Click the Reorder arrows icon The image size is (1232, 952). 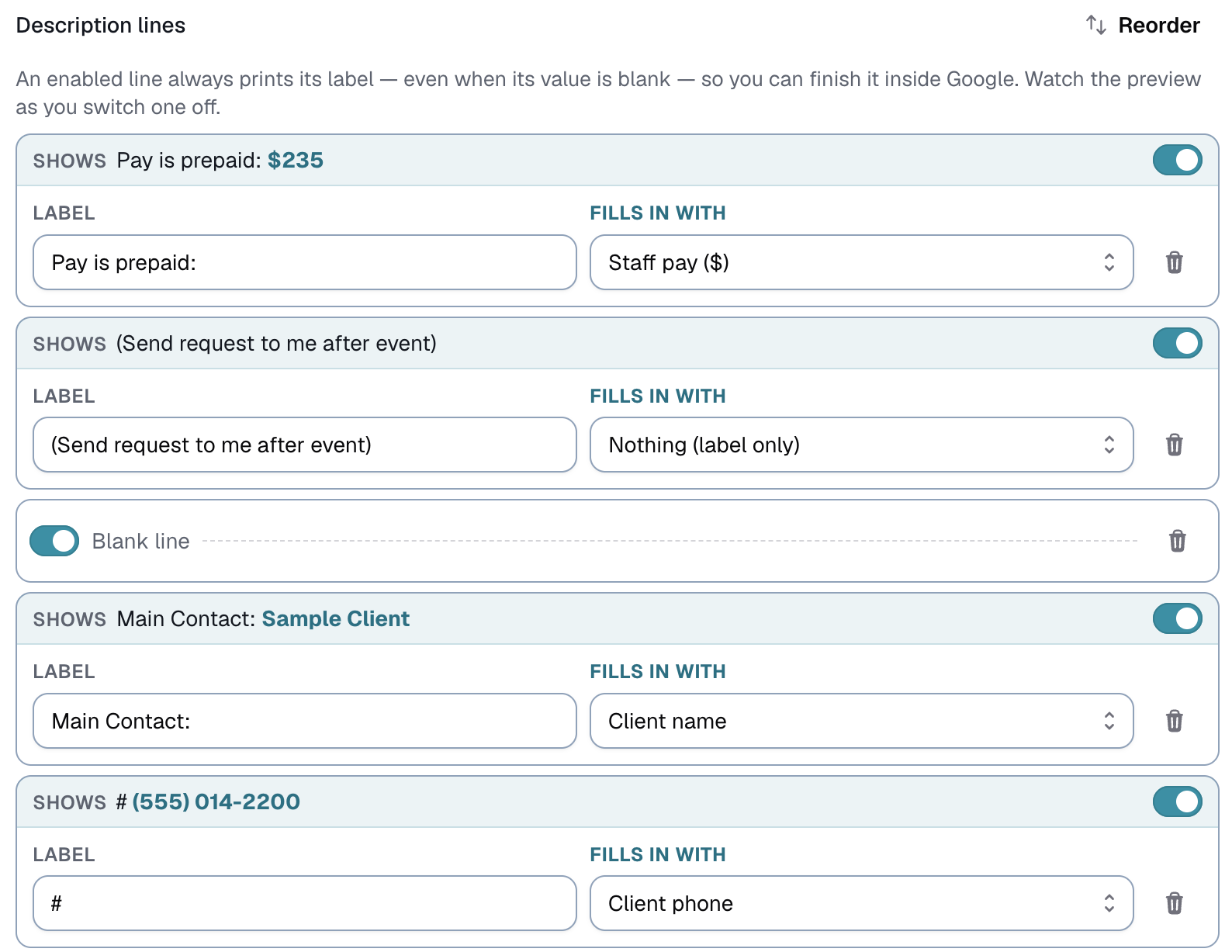1096,26
